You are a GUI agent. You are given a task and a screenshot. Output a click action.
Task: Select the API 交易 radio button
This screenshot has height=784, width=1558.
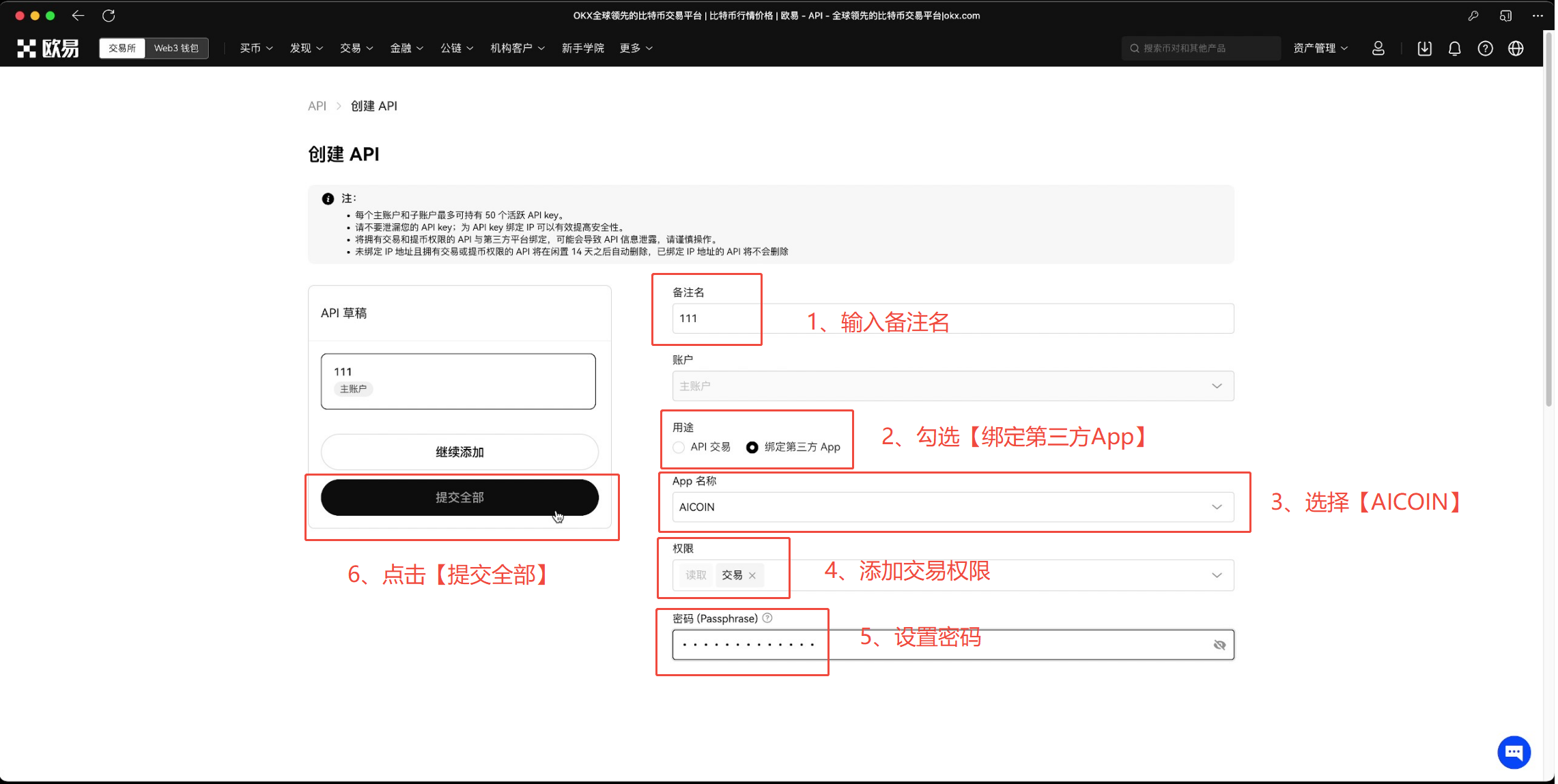pyautogui.click(x=679, y=448)
